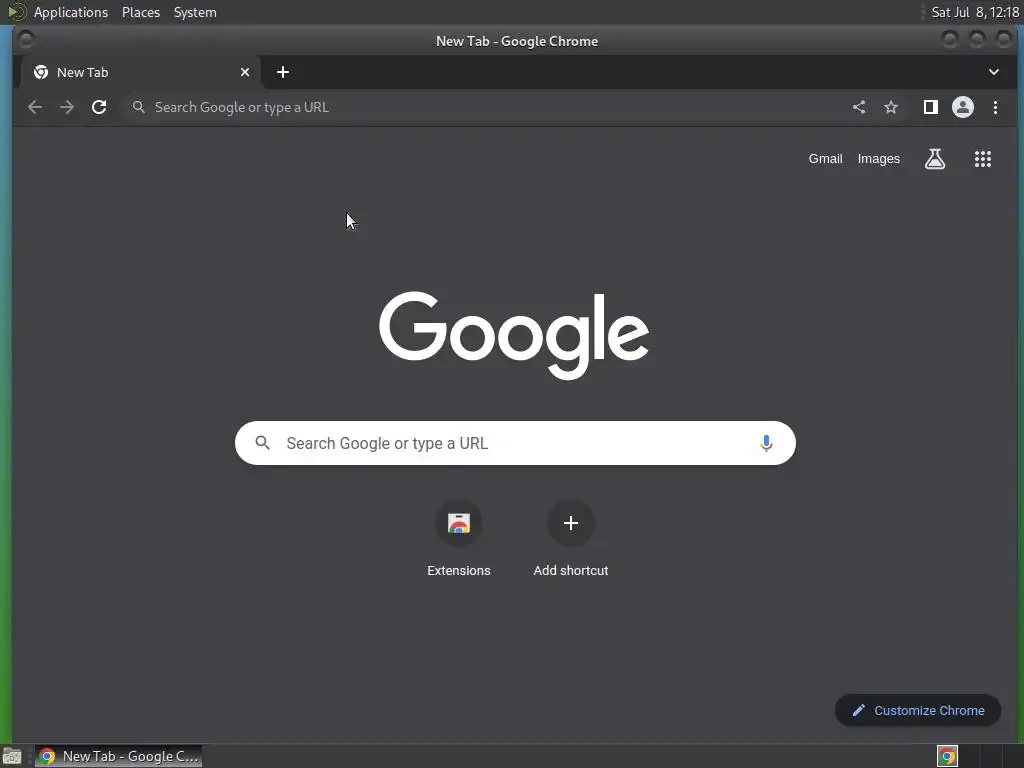Open the Images link

pos(878,159)
